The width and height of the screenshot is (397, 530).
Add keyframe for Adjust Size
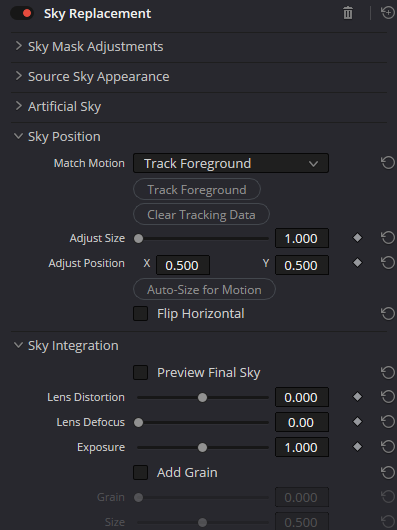coord(357,238)
